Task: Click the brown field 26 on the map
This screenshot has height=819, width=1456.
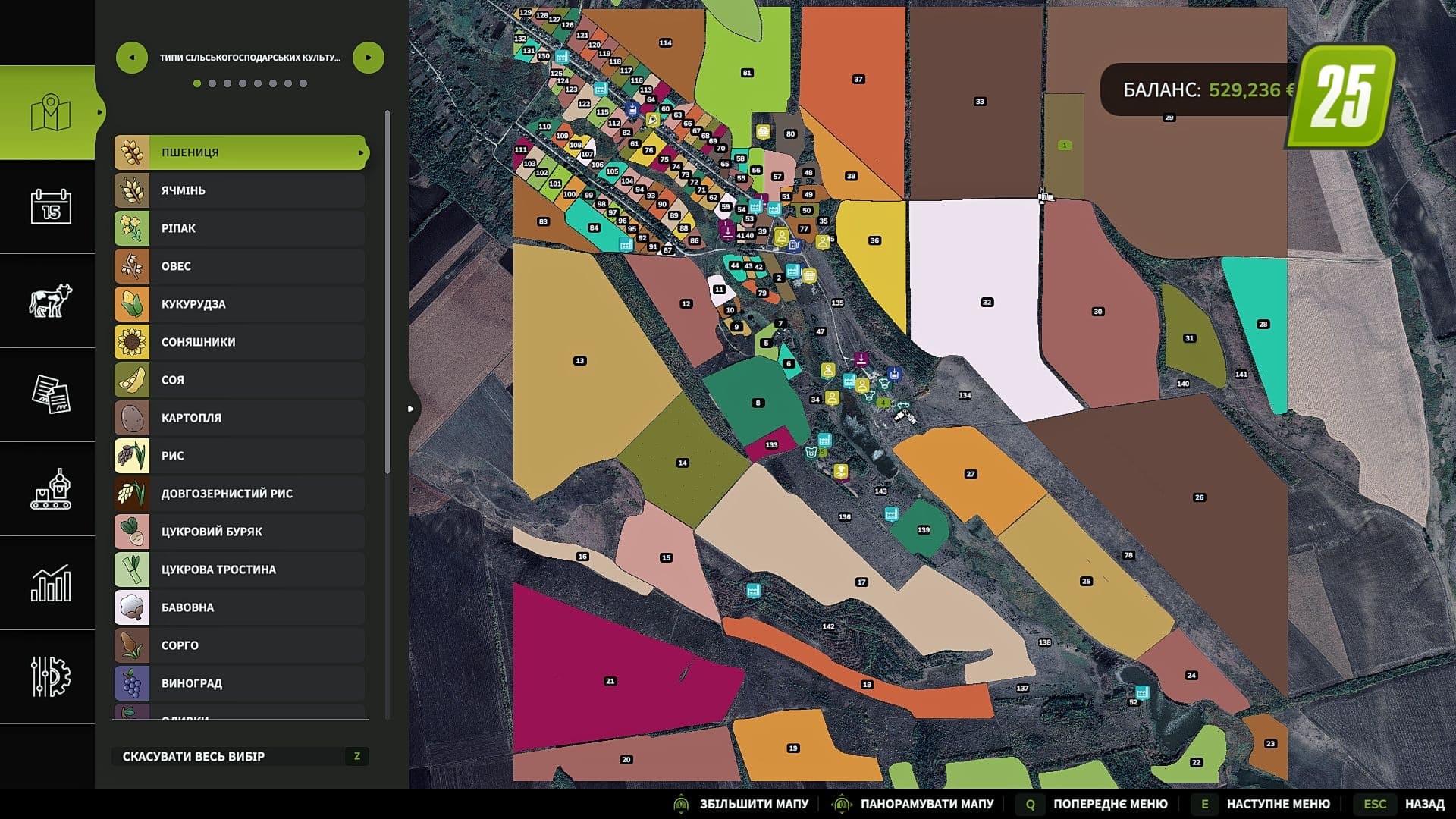Action: point(1199,497)
